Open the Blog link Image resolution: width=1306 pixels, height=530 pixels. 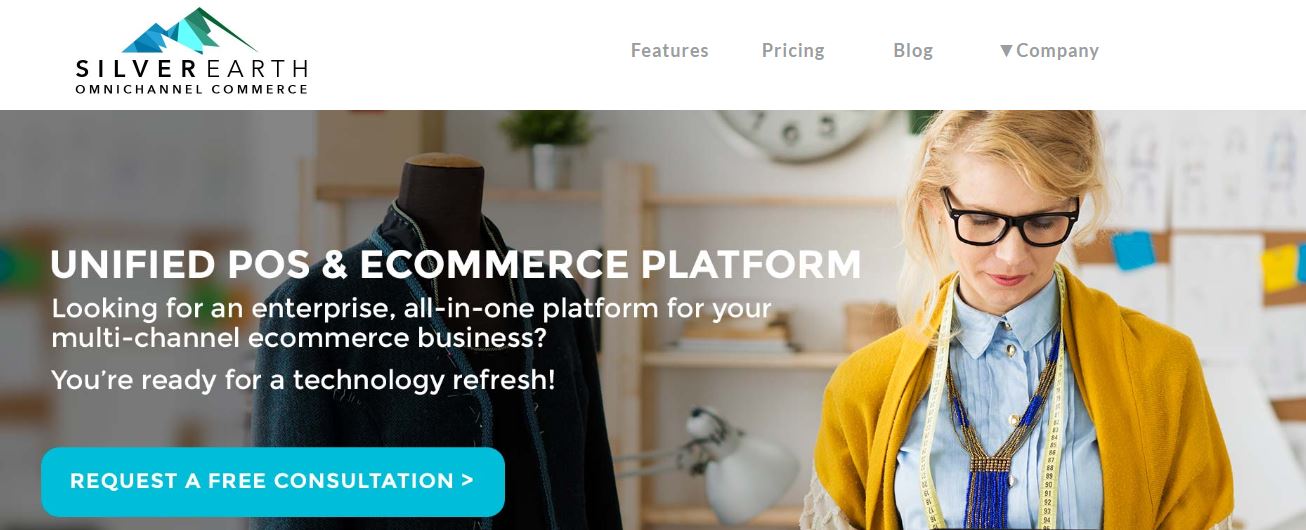tap(913, 50)
